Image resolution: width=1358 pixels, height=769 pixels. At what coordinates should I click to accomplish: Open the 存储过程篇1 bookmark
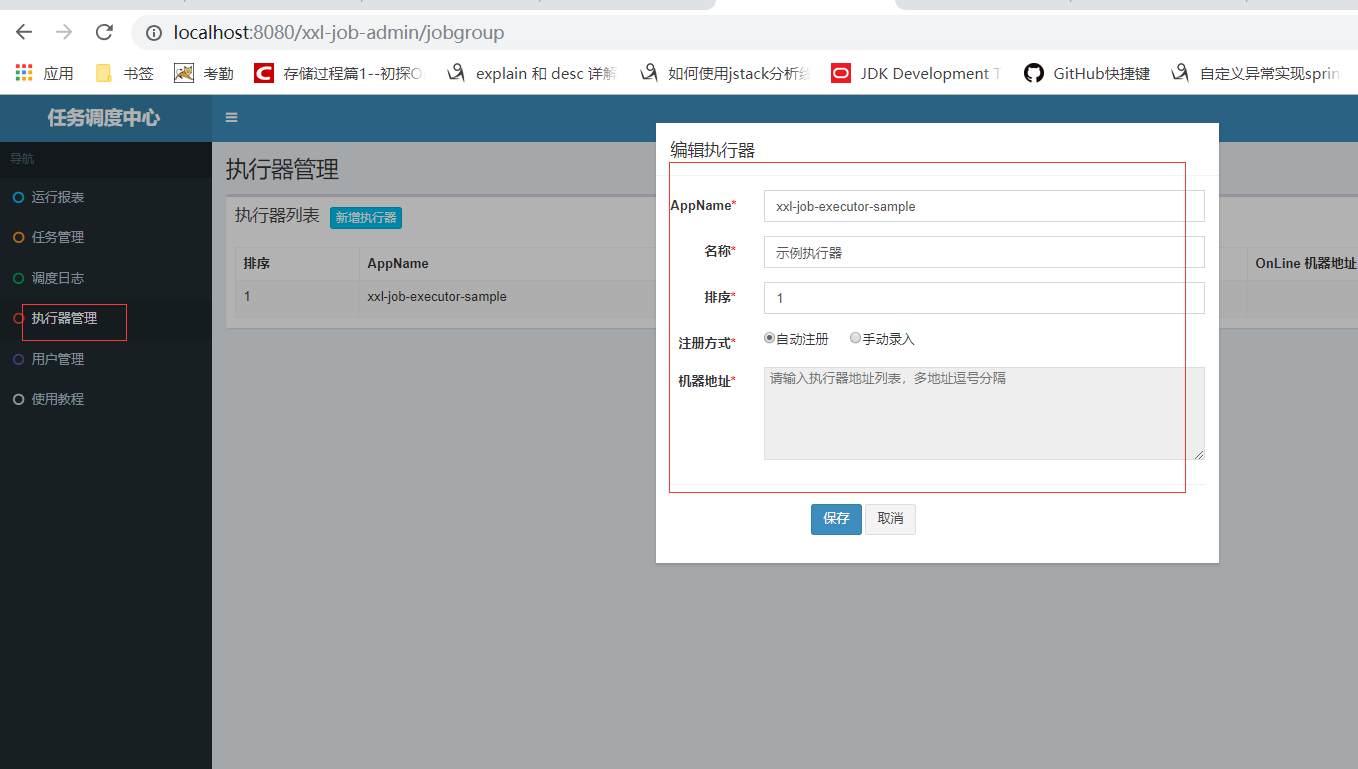(x=339, y=73)
